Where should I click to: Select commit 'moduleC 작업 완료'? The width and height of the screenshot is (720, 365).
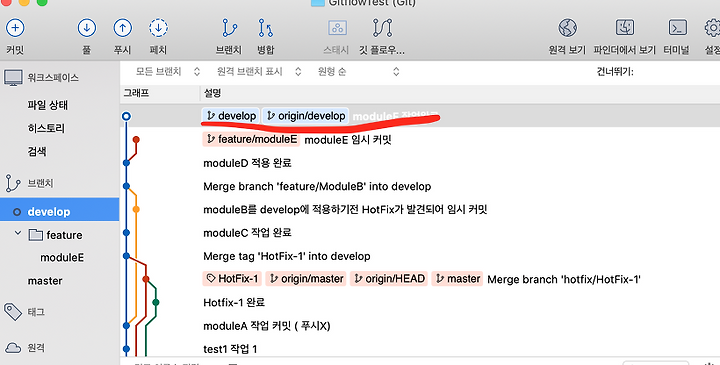(x=247, y=233)
